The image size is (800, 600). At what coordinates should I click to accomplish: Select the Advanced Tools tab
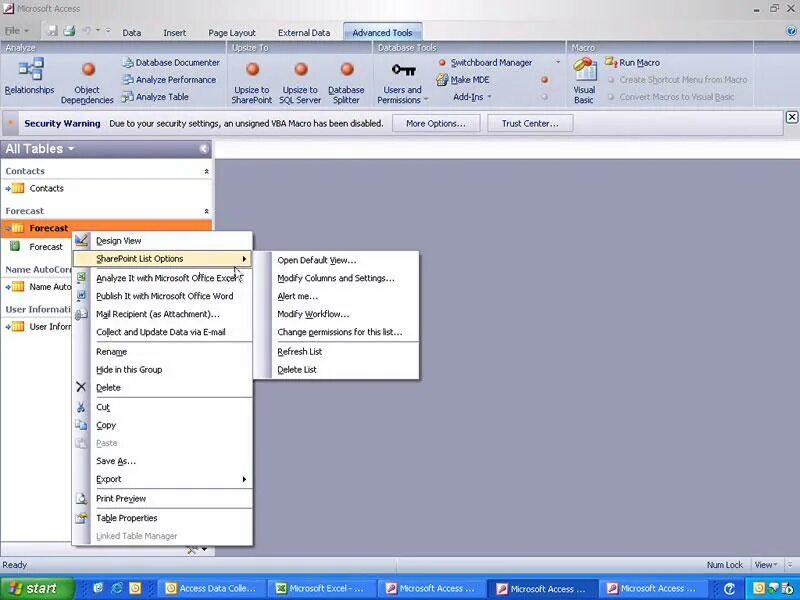click(x=382, y=33)
